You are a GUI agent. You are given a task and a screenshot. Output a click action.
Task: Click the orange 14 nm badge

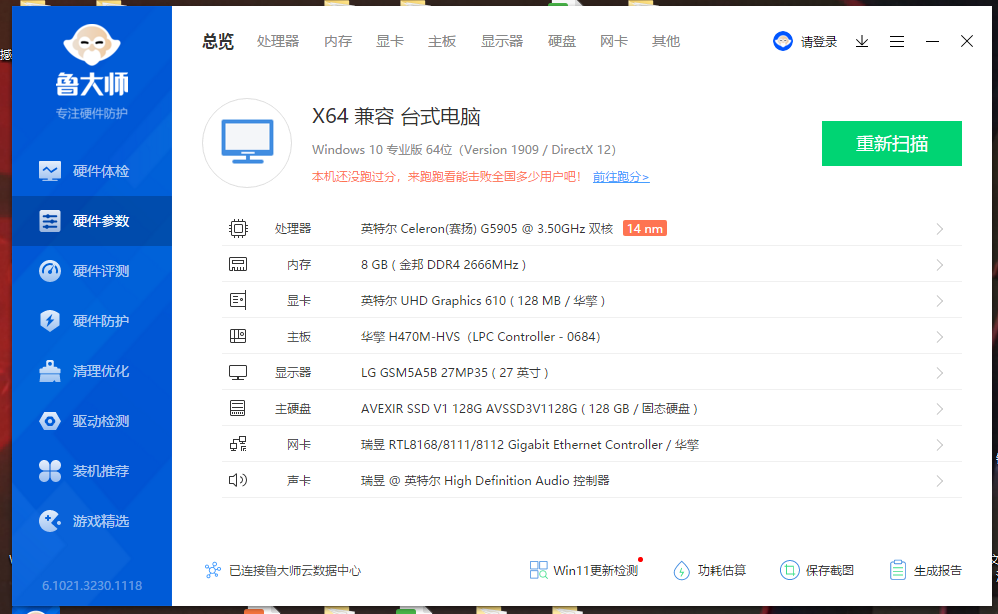pyautogui.click(x=645, y=228)
